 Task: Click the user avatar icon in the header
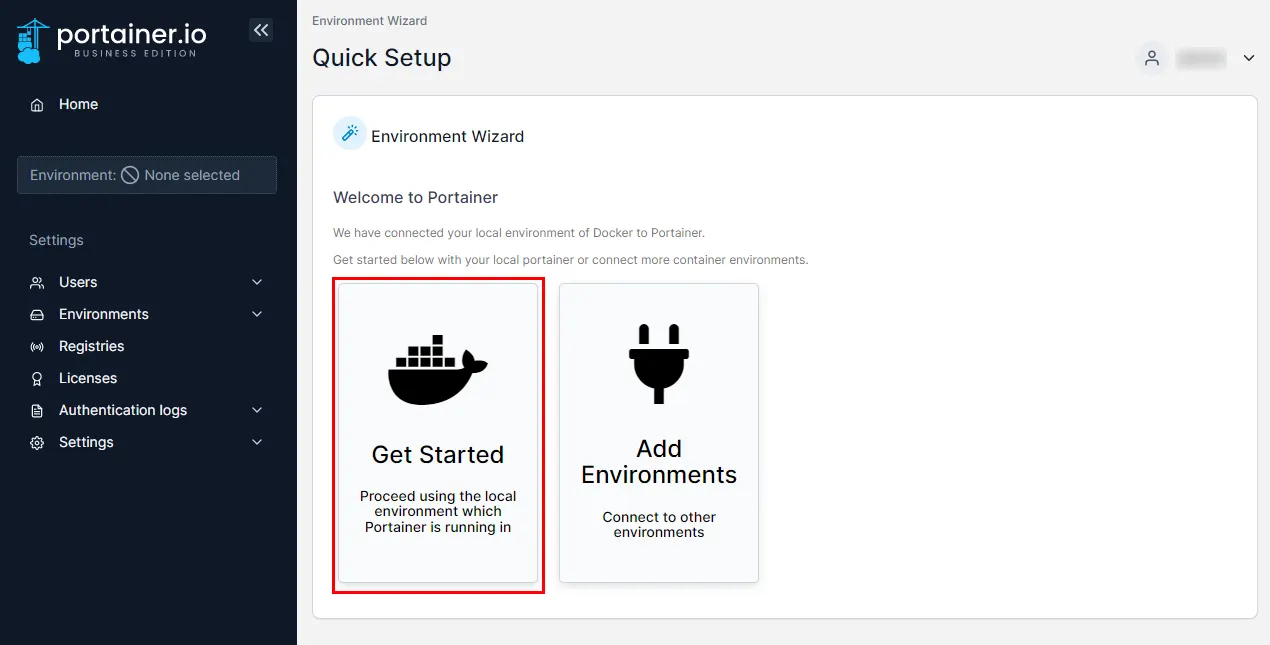(1152, 58)
